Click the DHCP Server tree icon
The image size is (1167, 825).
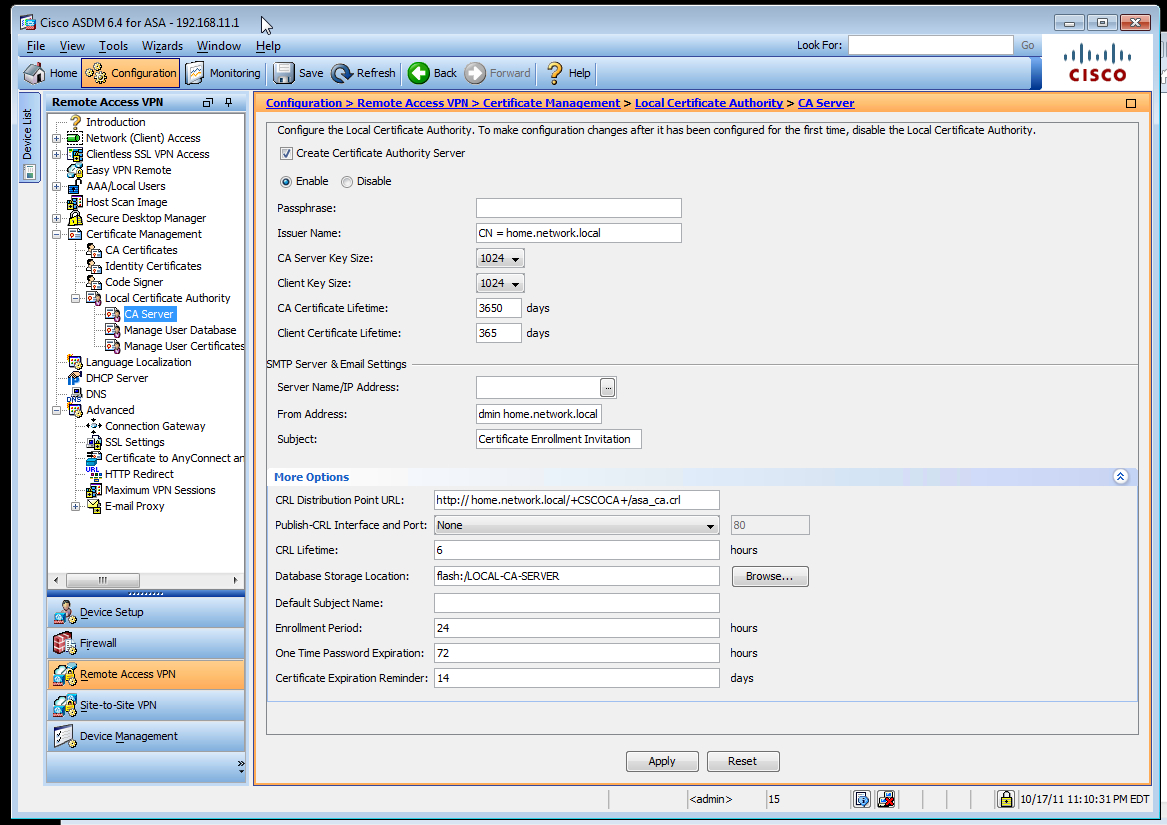click(x=74, y=378)
